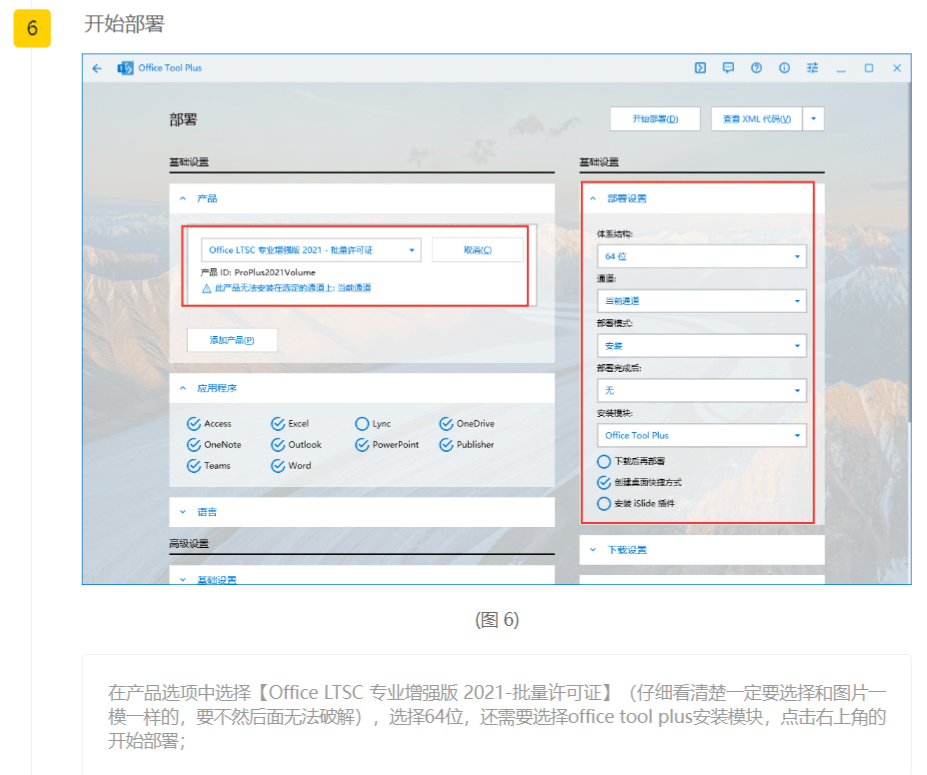Click the Office Tool Plus logo icon
The height and width of the screenshot is (775, 927).
click(x=125, y=69)
